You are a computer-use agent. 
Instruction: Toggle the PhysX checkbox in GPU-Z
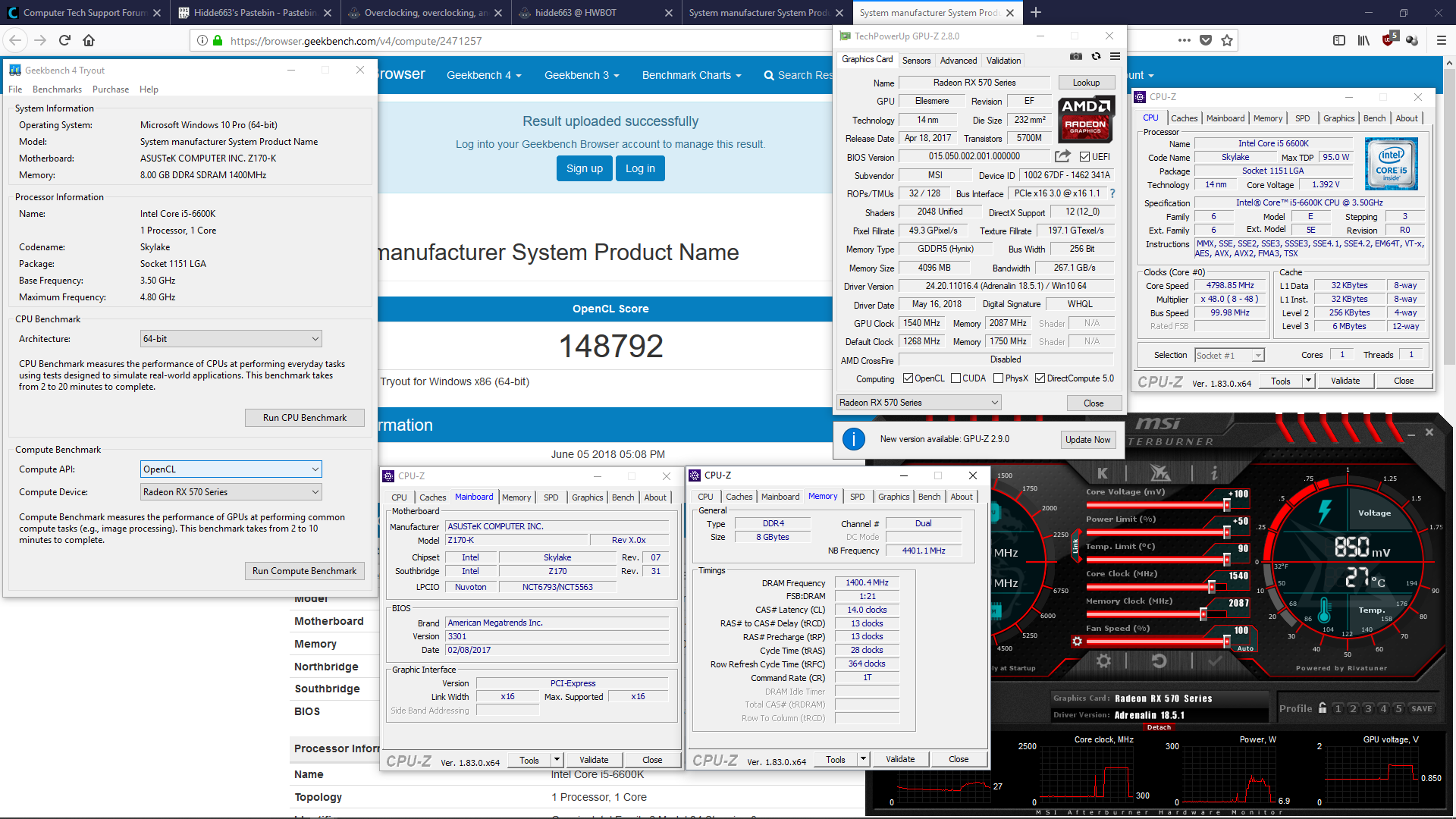998,378
